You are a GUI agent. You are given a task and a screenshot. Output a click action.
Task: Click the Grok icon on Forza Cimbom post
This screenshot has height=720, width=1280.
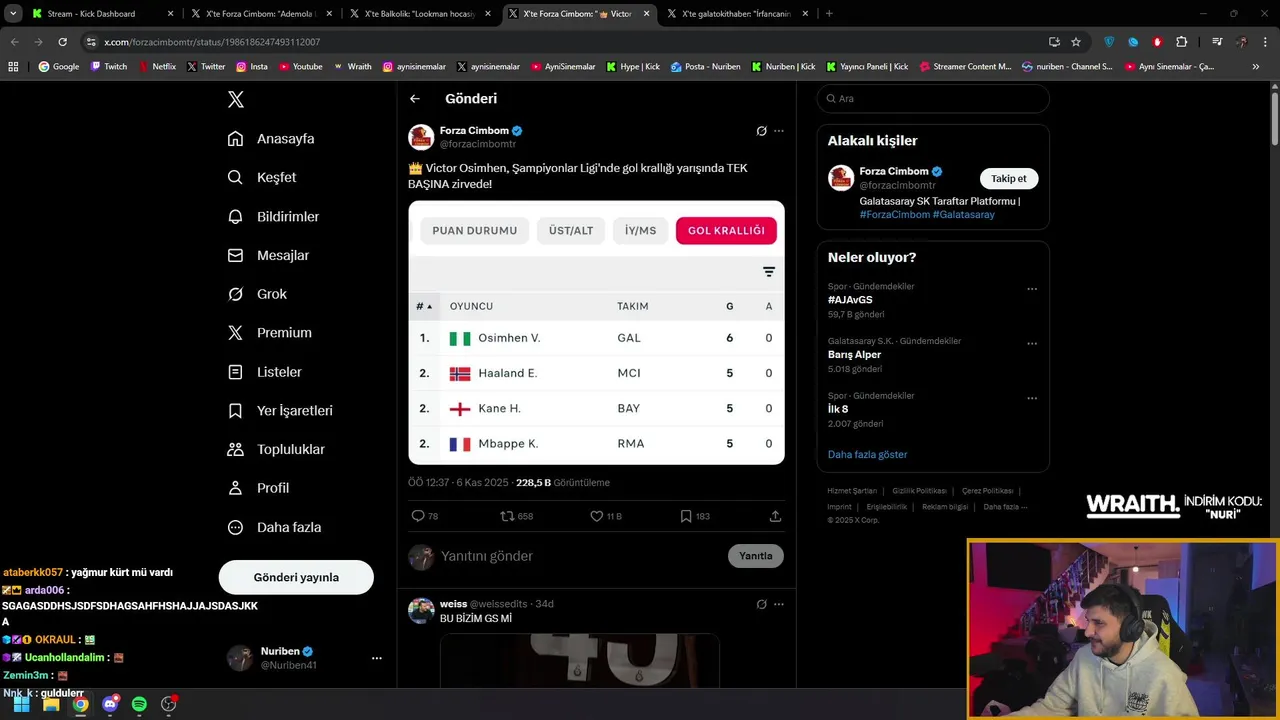(761, 131)
